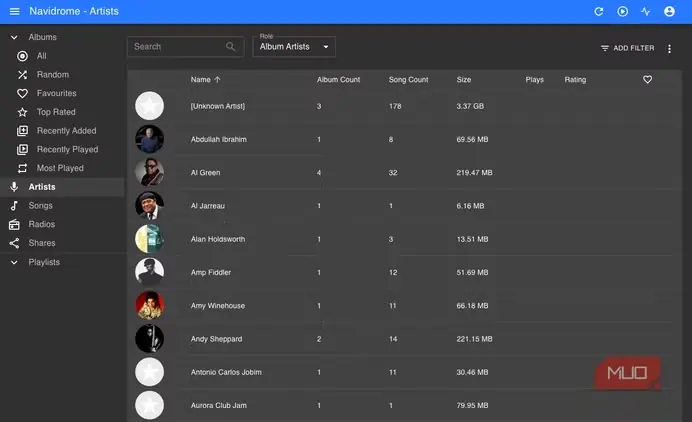
Task: Go to the Shares page
Action: (42, 243)
